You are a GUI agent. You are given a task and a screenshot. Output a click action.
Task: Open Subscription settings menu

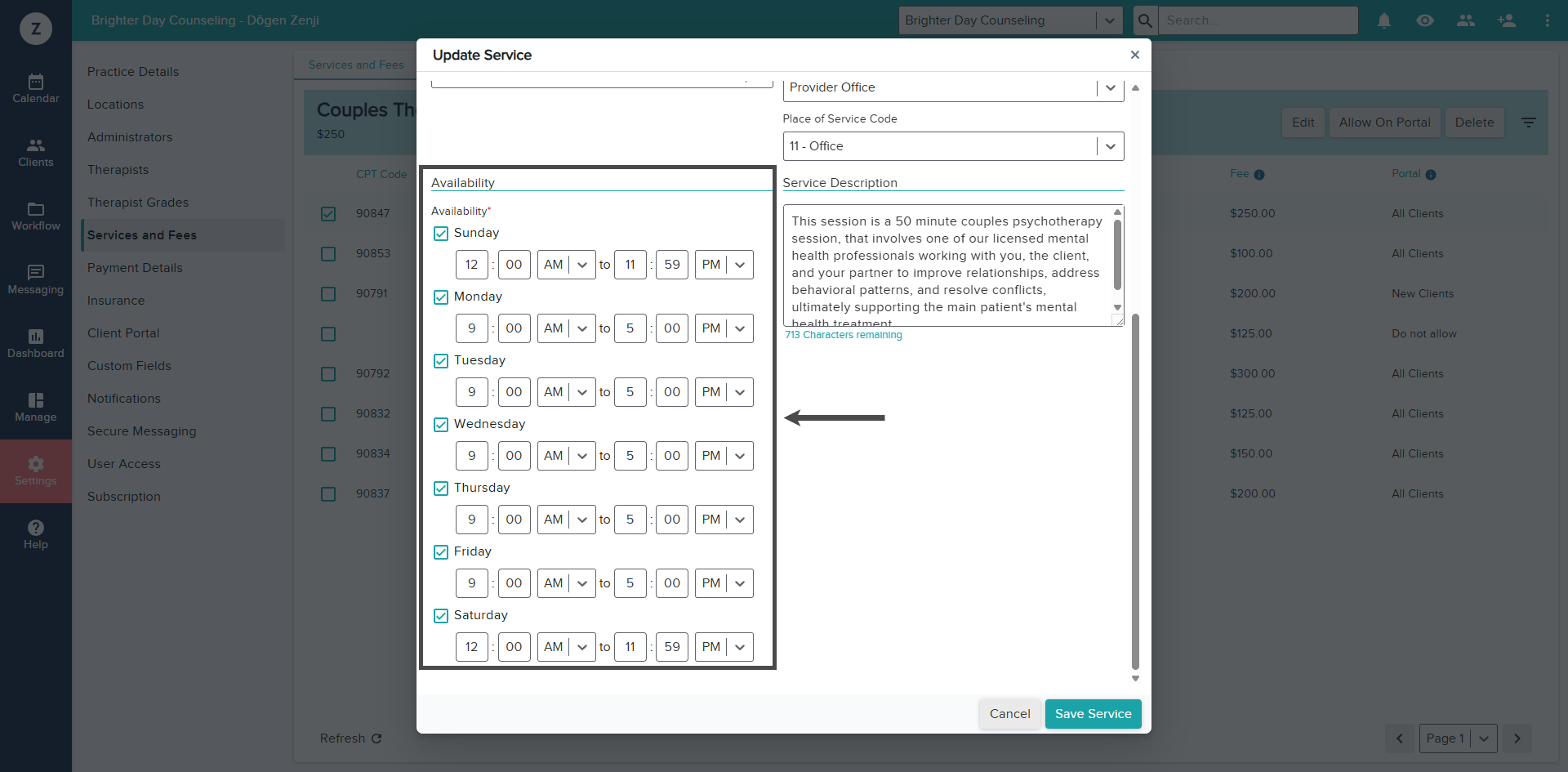point(124,497)
